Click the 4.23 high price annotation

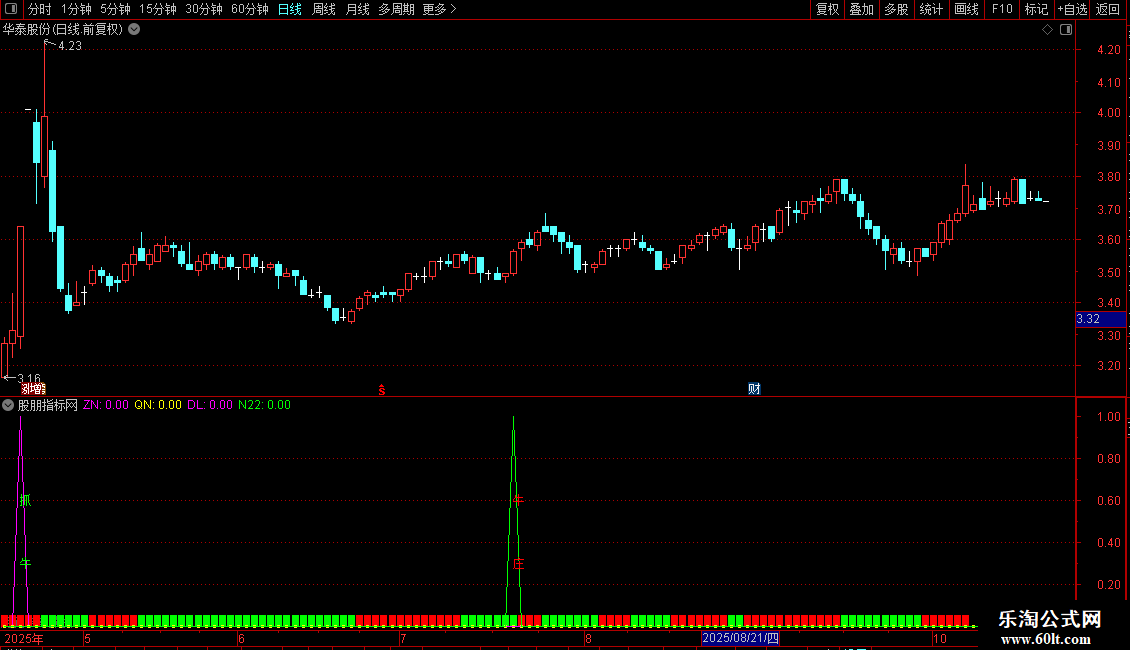click(70, 46)
